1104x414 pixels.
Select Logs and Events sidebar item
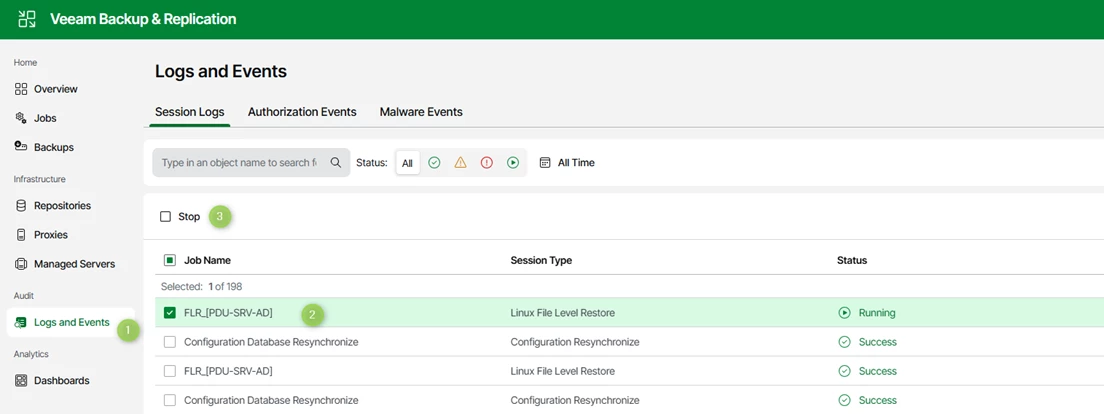pos(71,322)
